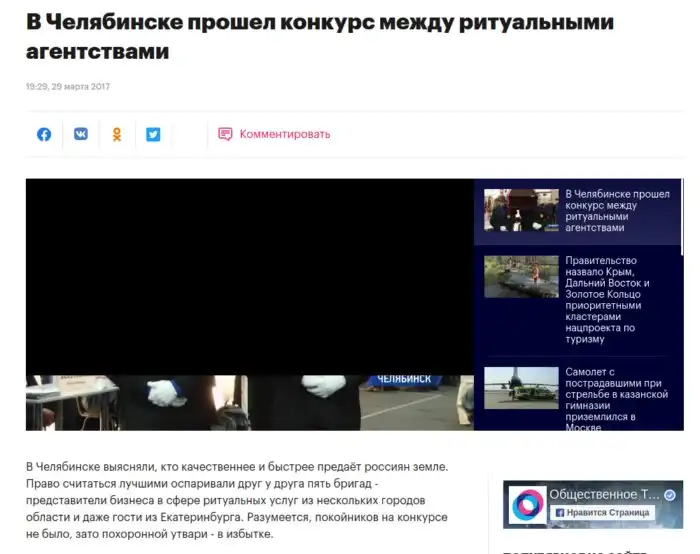
Task: Share via the VK icon
Action: (80, 134)
